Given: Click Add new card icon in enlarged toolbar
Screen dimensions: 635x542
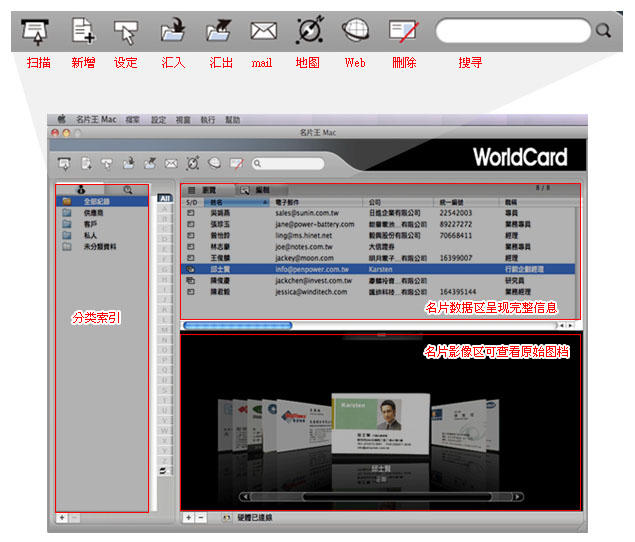Looking at the screenshot, I should point(83,30).
